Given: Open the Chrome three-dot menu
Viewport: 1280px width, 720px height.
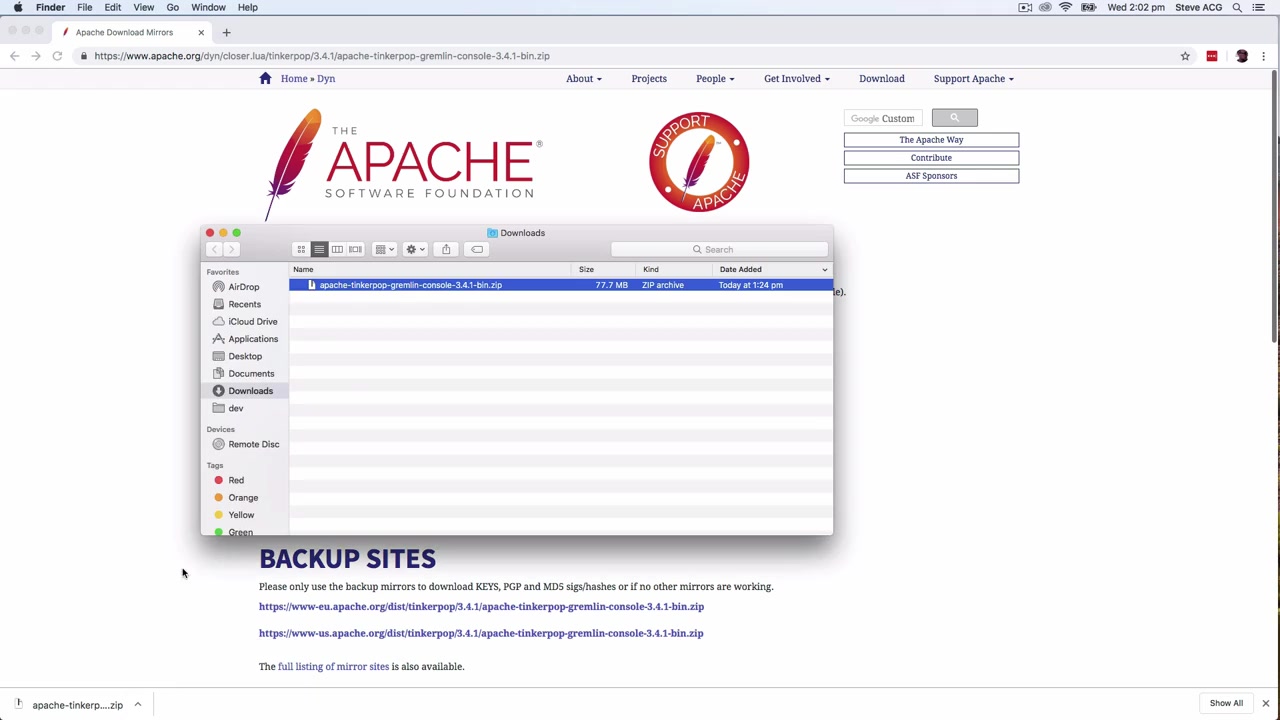Looking at the screenshot, I should (1264, 56).
